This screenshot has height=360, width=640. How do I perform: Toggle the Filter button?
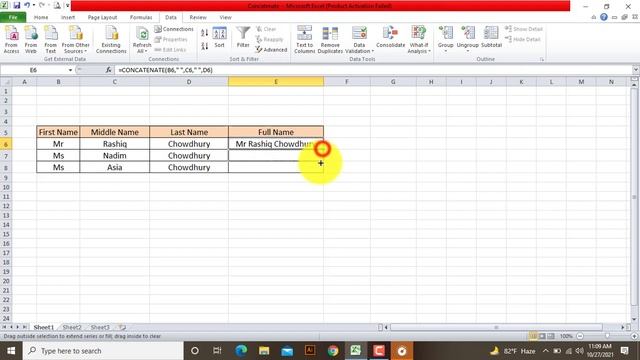[243, 38]
